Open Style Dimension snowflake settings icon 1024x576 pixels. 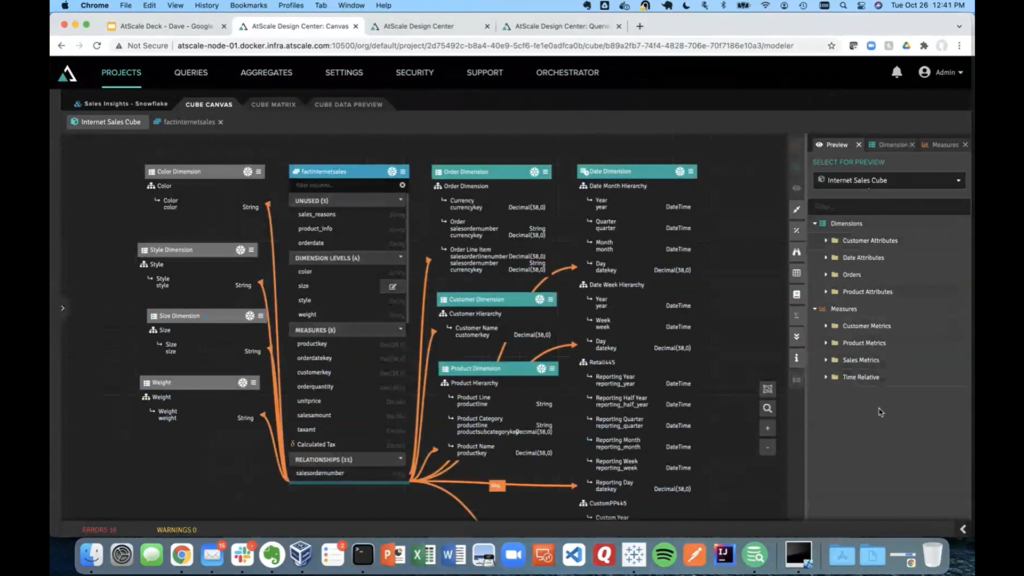coord(240,250)
